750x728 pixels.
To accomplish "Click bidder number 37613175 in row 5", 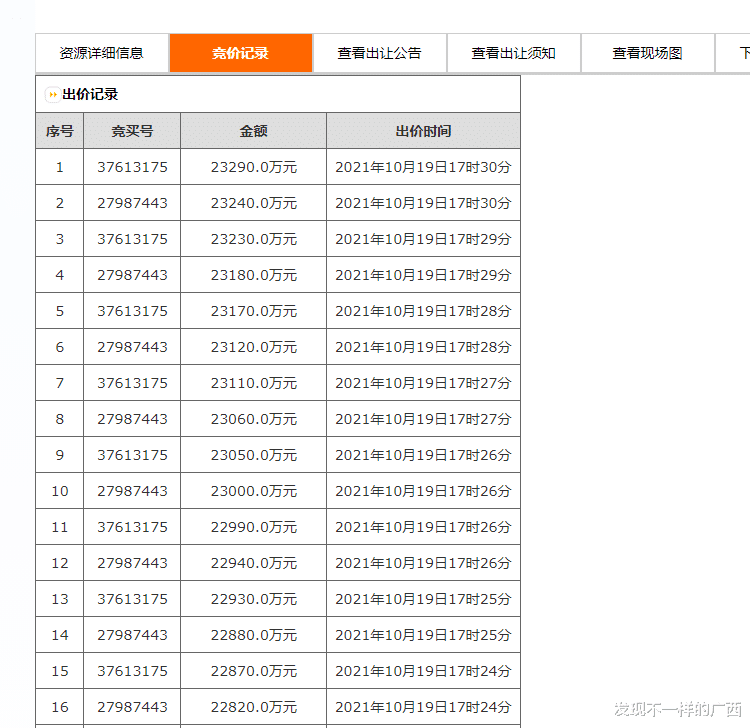I will (132, 311).
